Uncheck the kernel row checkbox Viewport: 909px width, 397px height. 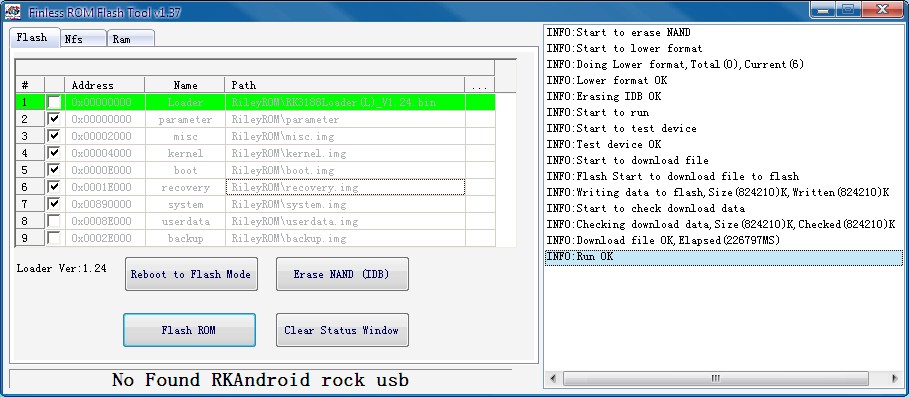point(54,154)
